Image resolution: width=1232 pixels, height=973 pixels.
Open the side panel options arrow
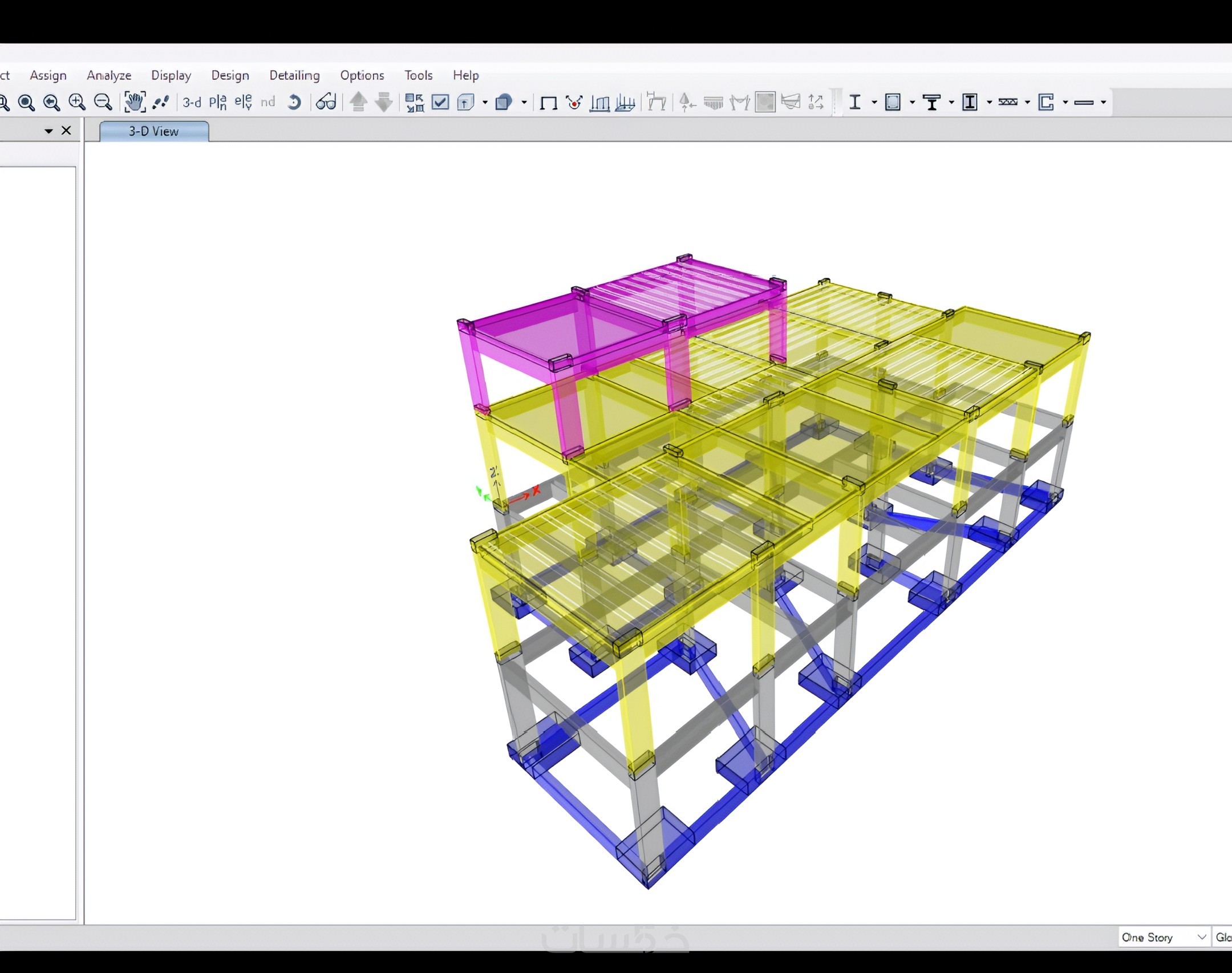coord(49,131)
